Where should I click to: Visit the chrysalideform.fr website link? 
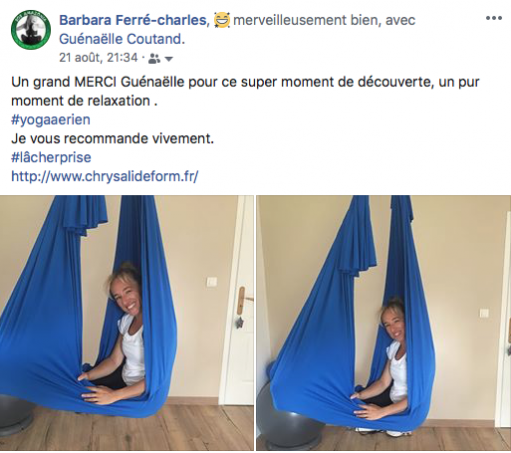pos(105,176)
